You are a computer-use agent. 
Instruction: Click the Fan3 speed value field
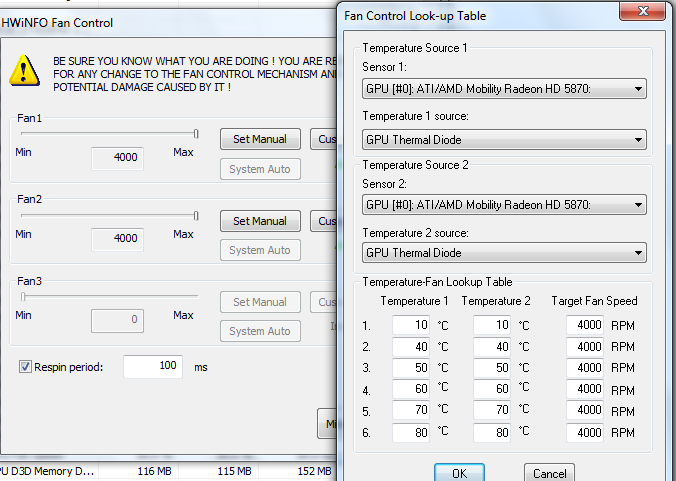tap(117, 320)
